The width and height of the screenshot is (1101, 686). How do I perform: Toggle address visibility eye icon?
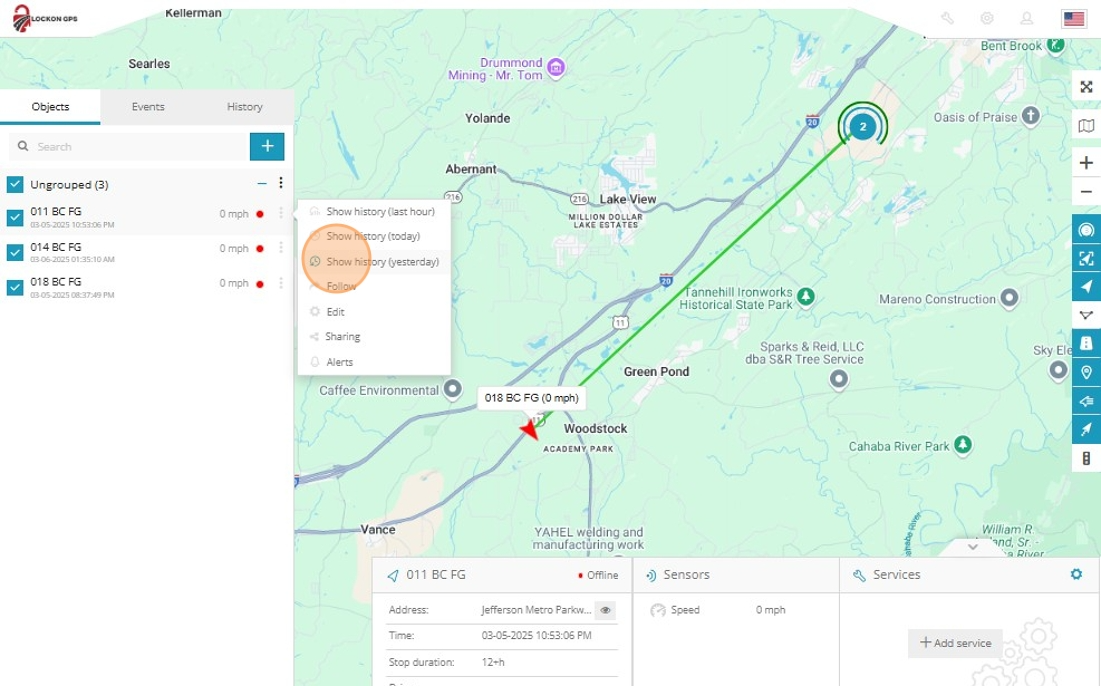[605, 610]
